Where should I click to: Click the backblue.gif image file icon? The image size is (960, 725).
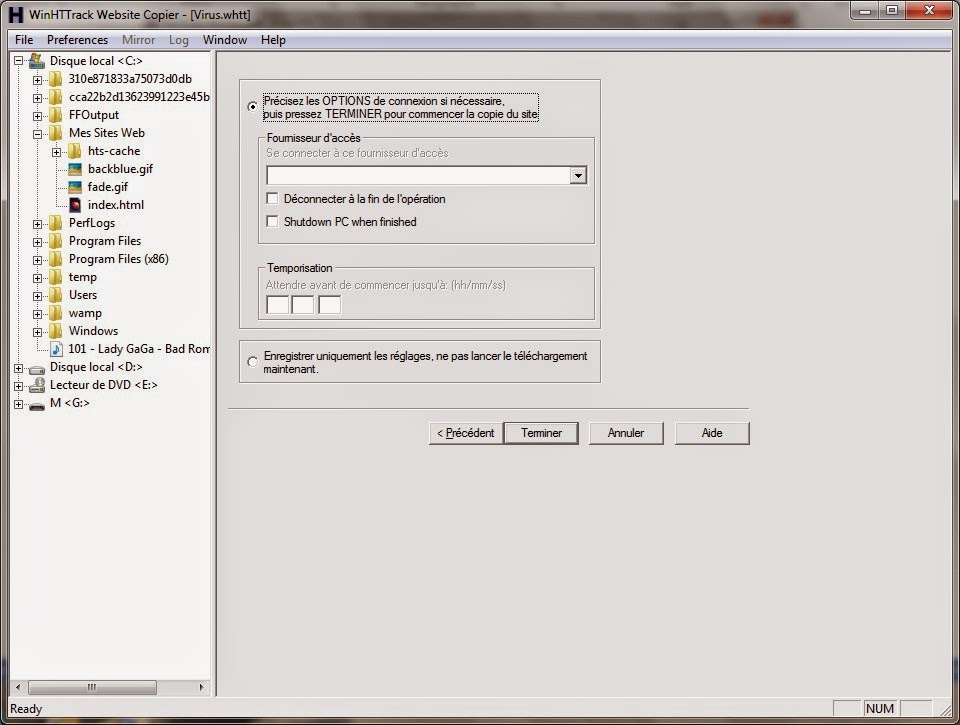click(75, 169)
